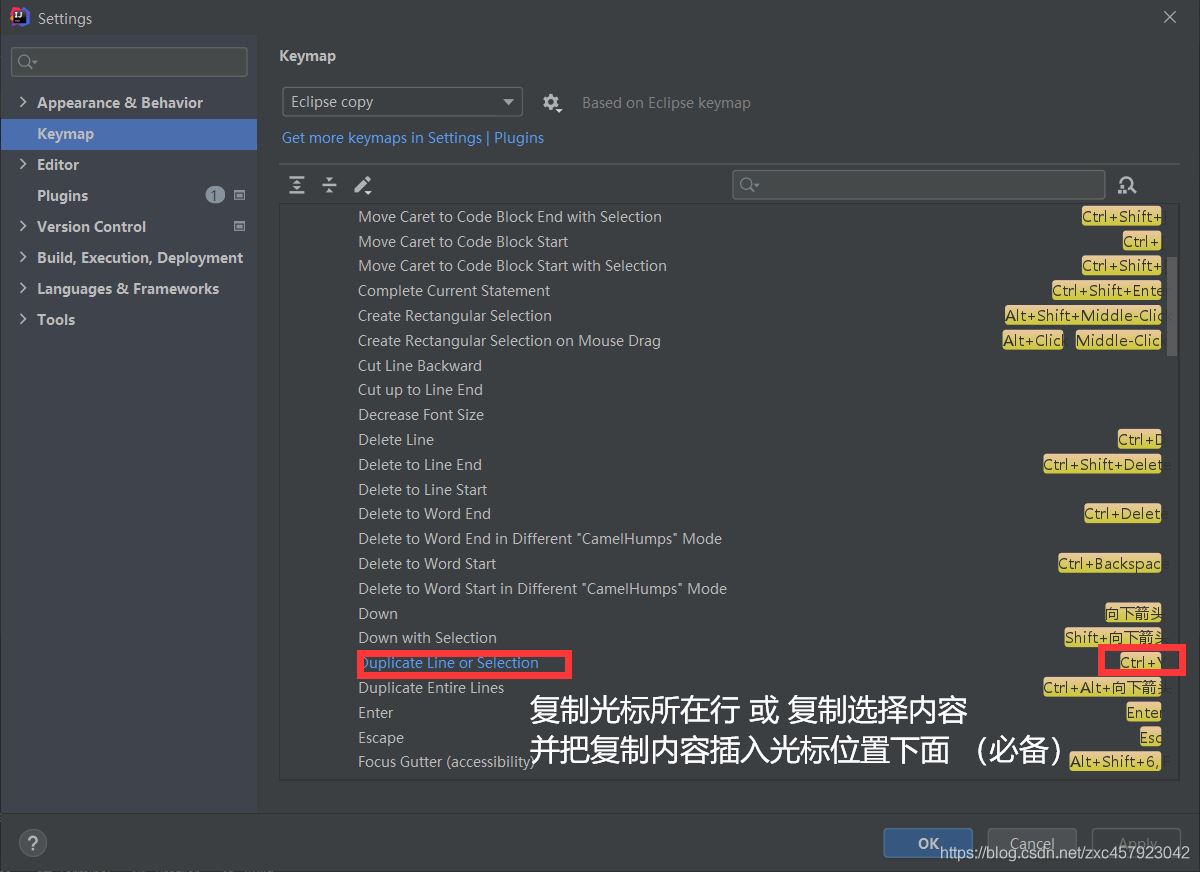The image size is (1200, 872).
Task: Click the Find Actions by Shortcut icon
Action: click(x=1127, y=185)
